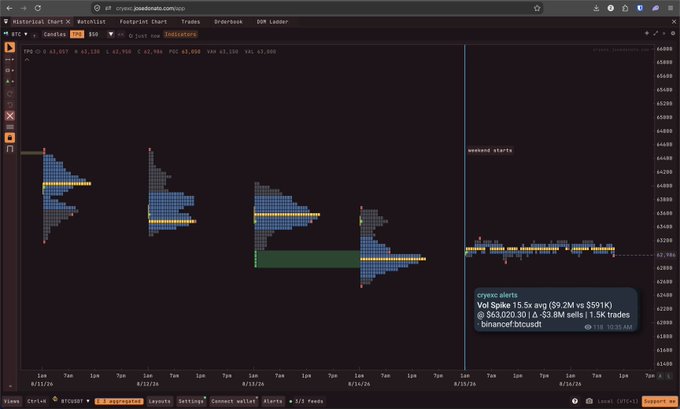Open the browser downloads icon
Screen dimensions: 680x409
(x=596, y=8)
